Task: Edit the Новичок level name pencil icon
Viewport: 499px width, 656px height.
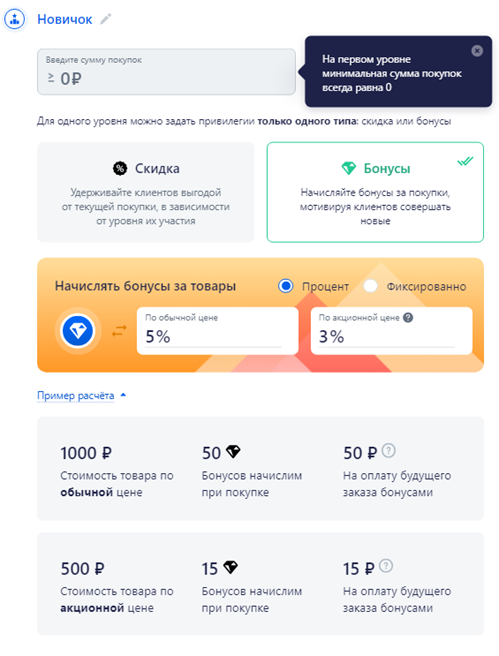Action: [x=105, y=19]
